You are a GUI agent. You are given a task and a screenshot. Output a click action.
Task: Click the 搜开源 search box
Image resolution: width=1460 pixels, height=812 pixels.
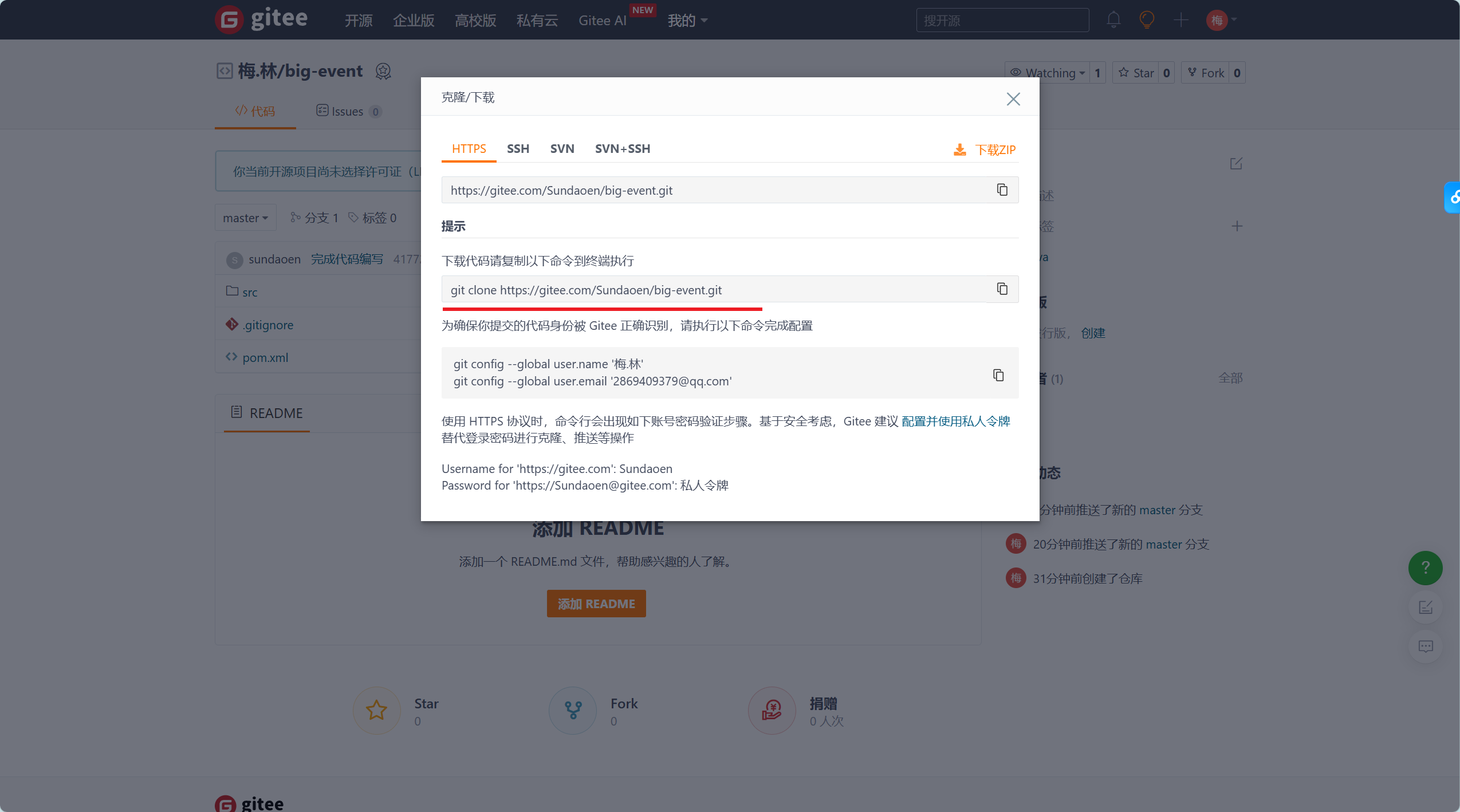point(1002,20)
